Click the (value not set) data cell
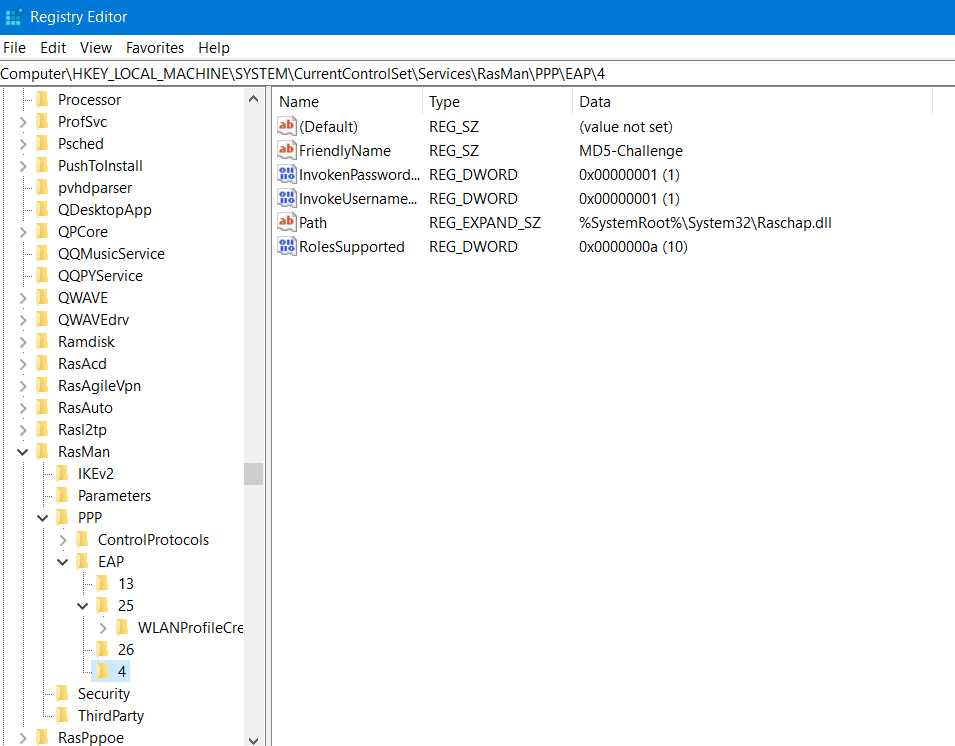This screenshot has width=955, height=746. pos(626,127)
